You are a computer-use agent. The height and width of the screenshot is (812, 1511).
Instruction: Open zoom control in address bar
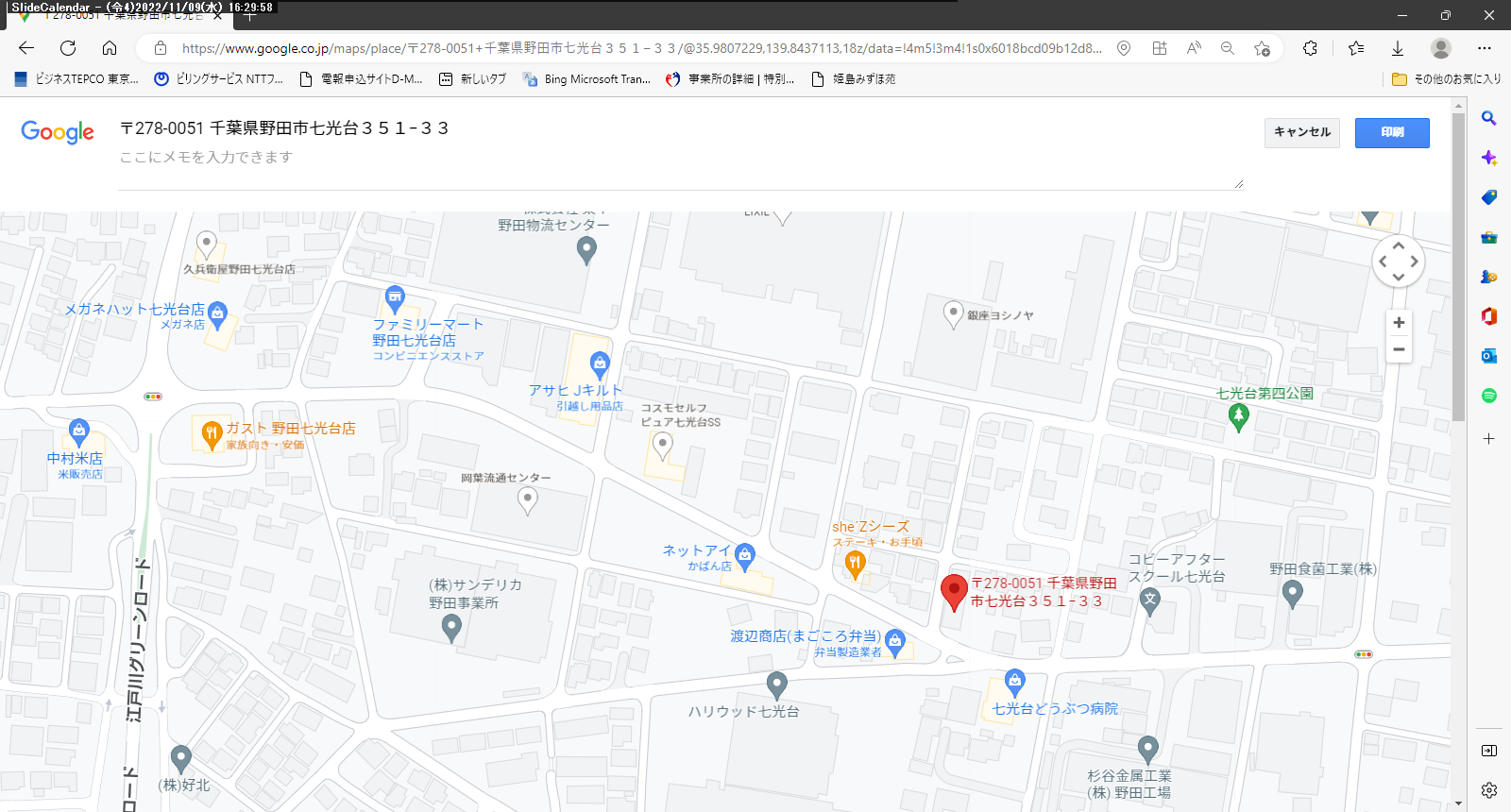click(1228, 48)
